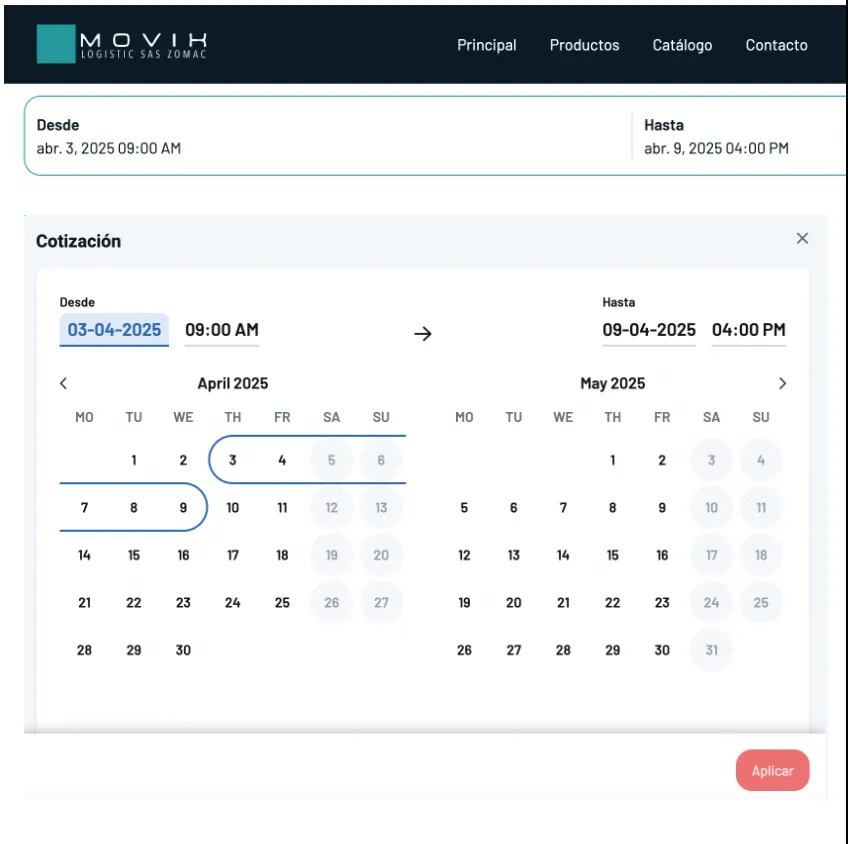Screen dimensions: 848x844
Task: Click the arrow between Desde and Hasta
Action: (x=423, y=334)
